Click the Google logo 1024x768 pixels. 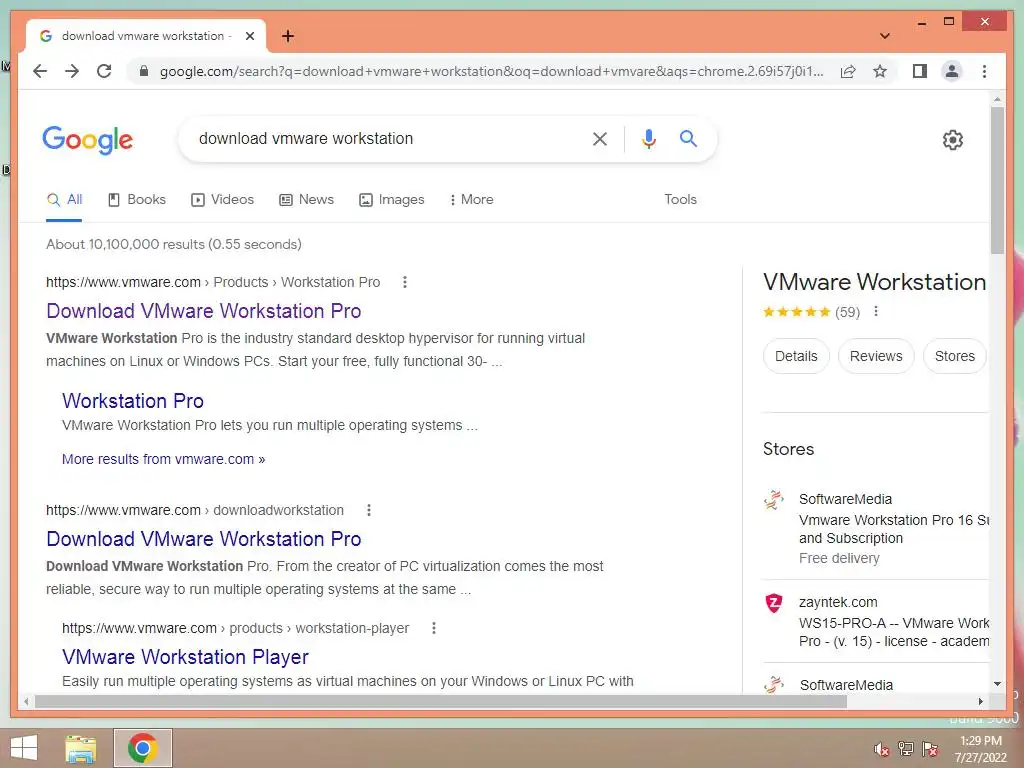pyautogui.click(x=88, y=140)
